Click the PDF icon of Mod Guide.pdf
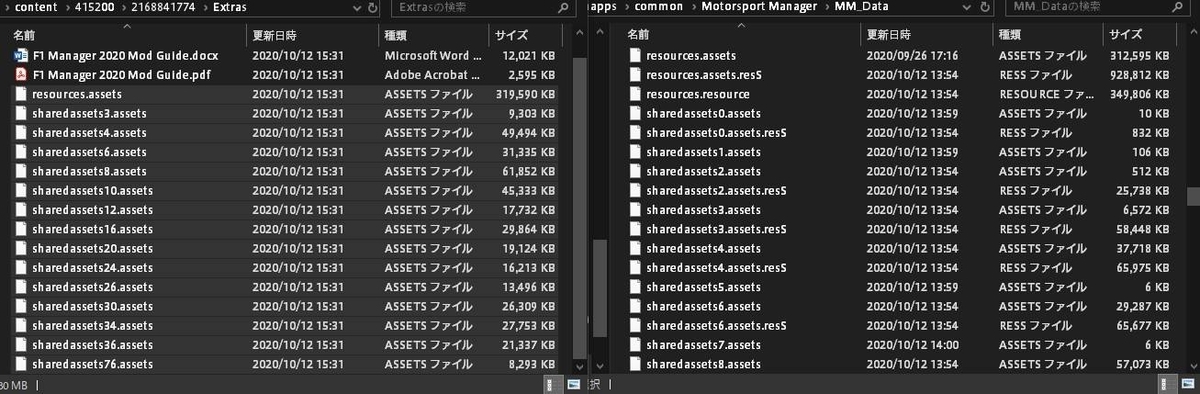Viewport: 1200px width, 394px height. 20,74
